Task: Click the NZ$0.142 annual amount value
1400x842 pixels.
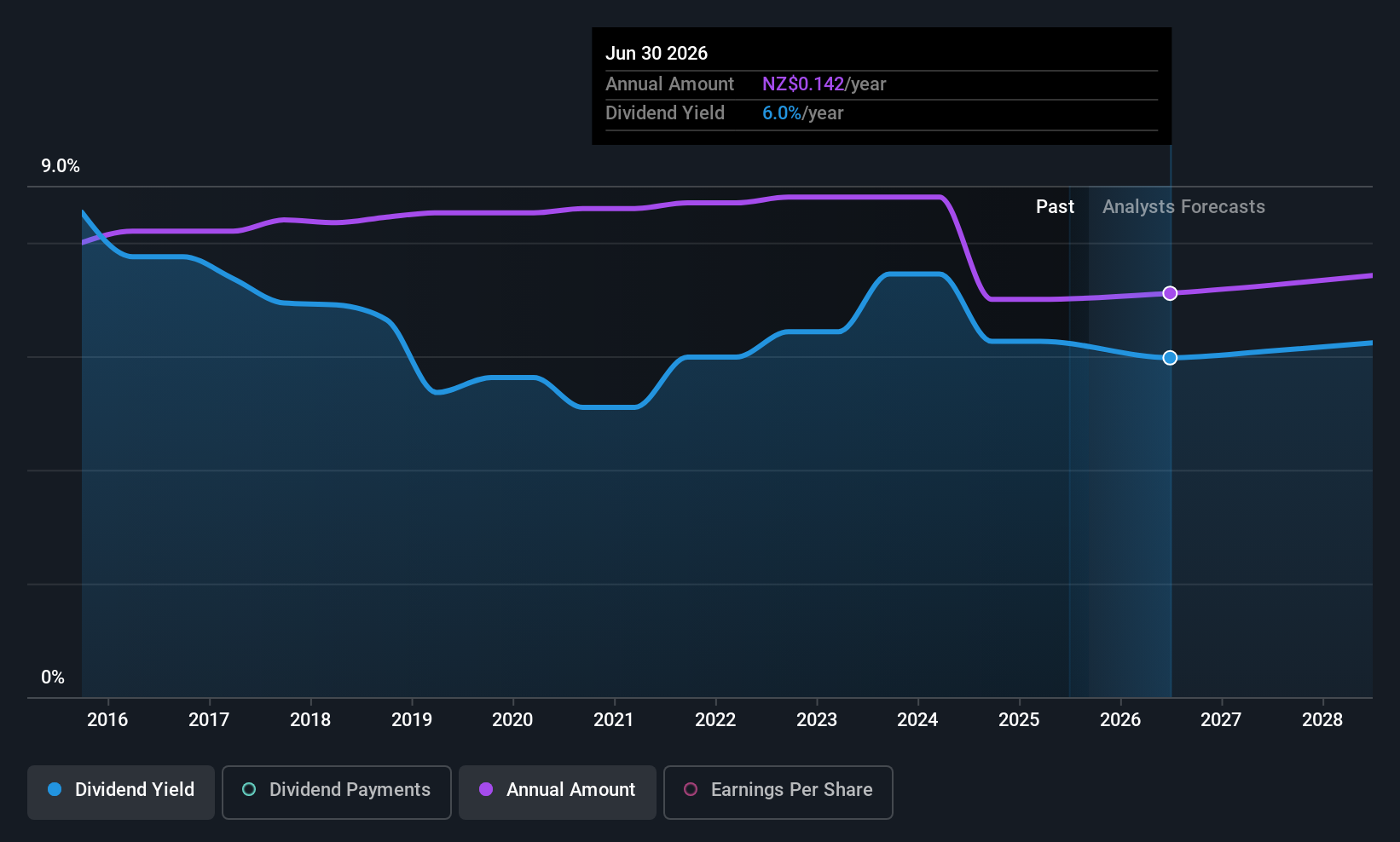Action: click(802, 84)
